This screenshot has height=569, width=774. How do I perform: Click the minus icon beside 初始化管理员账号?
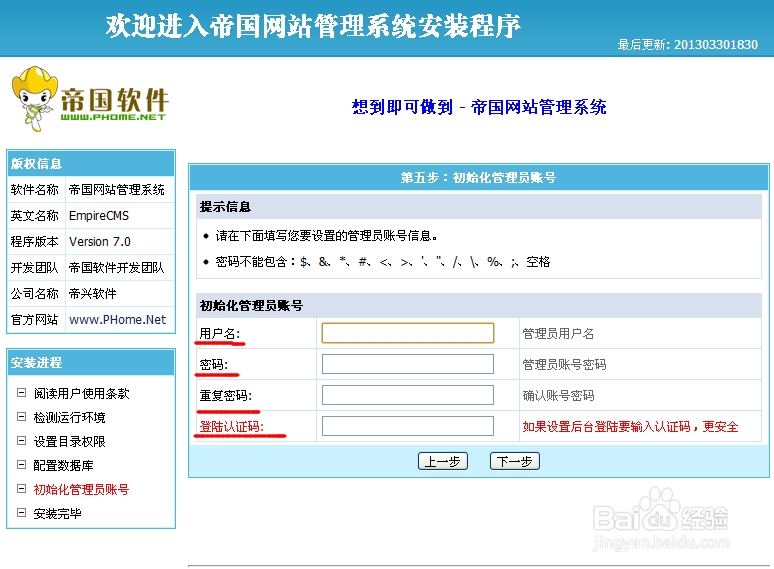[21, 489]
